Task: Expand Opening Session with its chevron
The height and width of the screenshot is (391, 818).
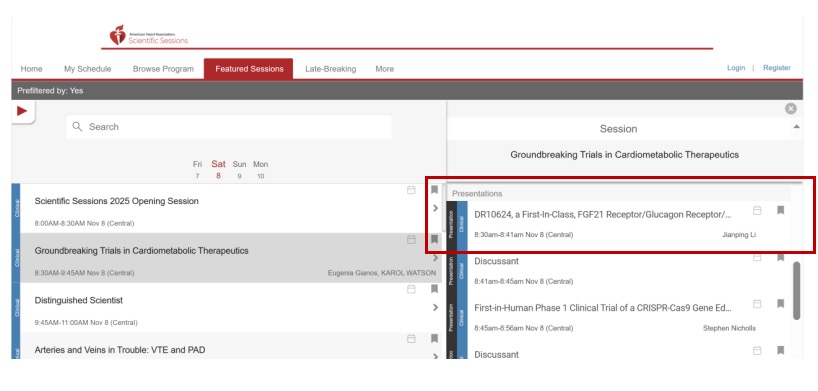Action: (436, 208)
